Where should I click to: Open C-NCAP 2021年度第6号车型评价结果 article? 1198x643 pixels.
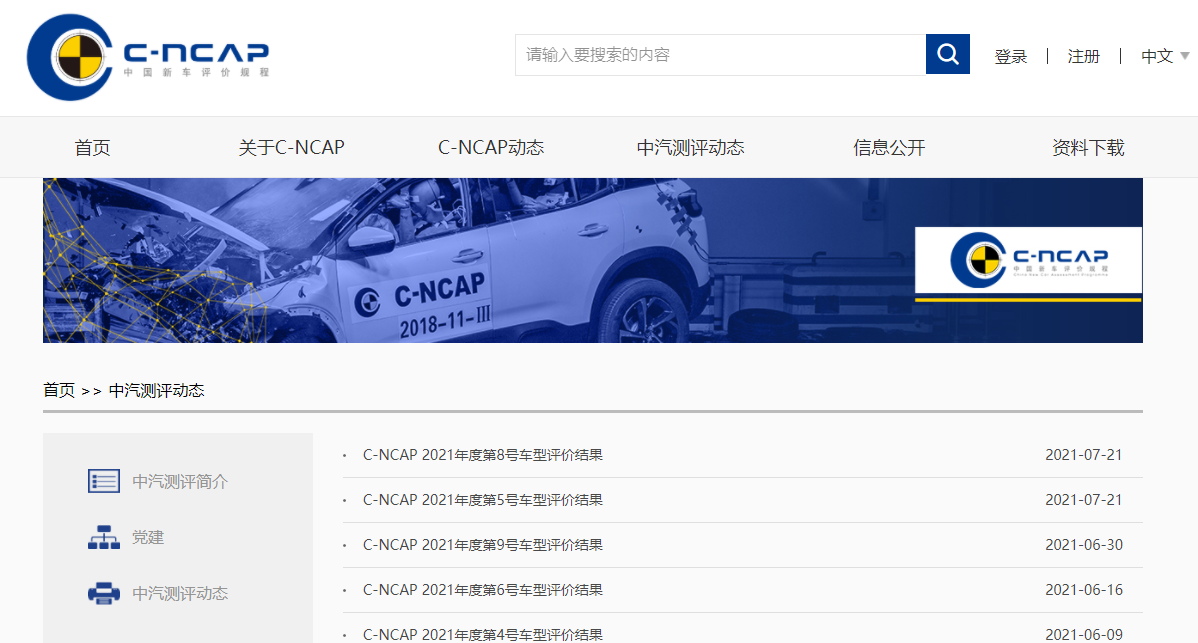point(483,590)
